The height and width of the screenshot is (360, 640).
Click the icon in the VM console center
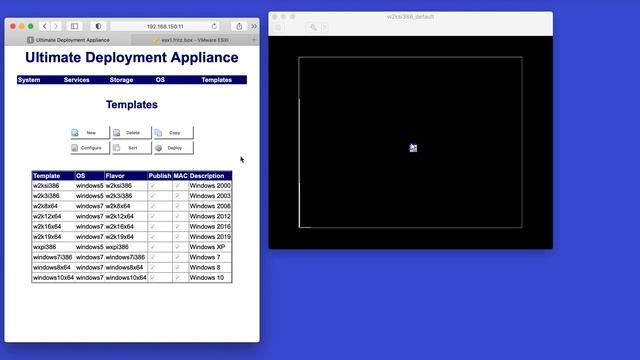point(413,148)
